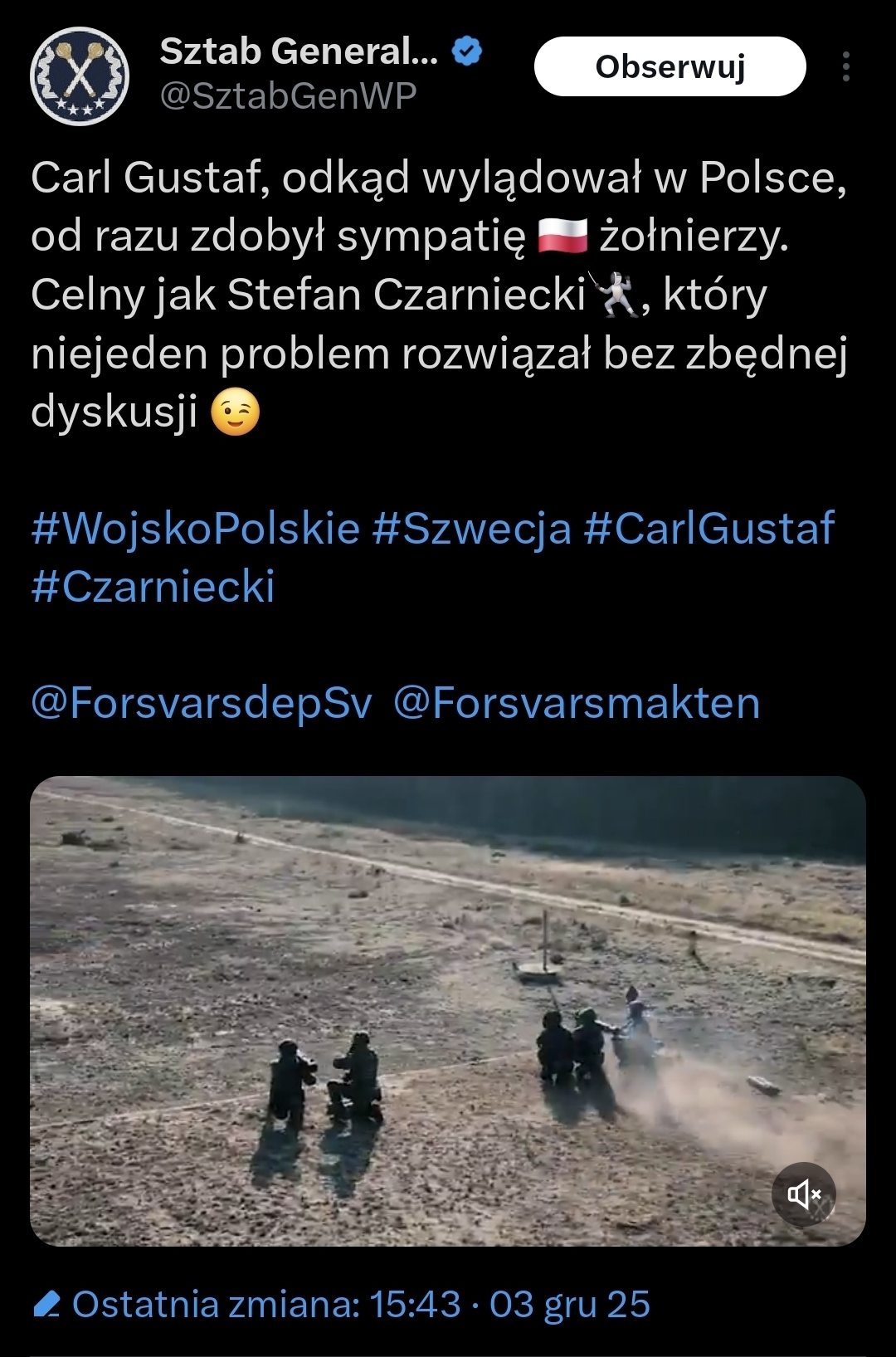896x1357 pixels.
Task: Open Sztab Generalny profile avatar
Action: coord(80,76)
